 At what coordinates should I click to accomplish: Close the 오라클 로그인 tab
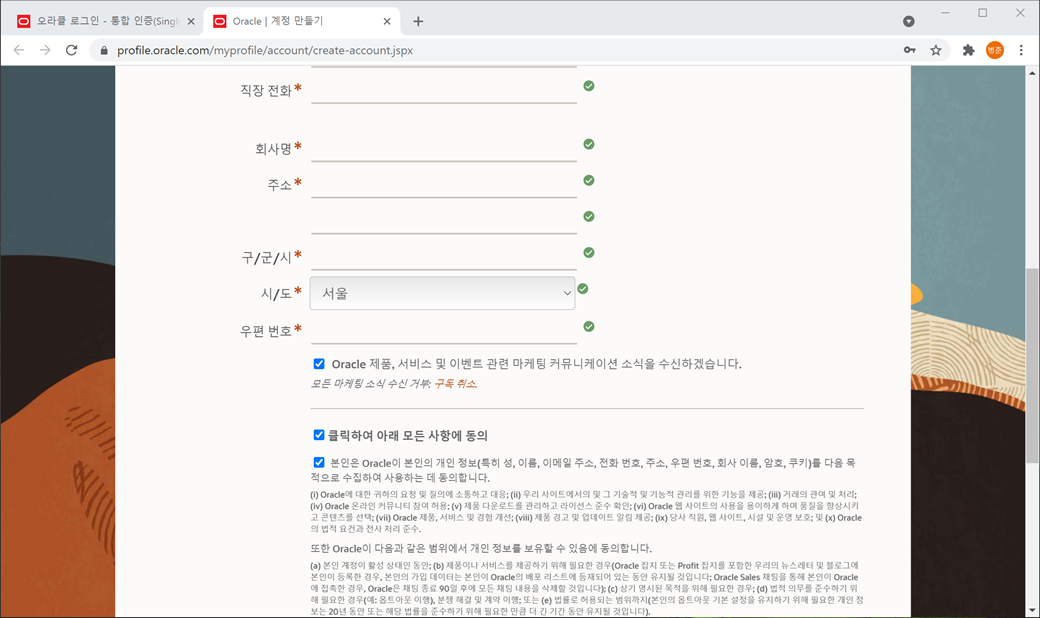(191, 21)
